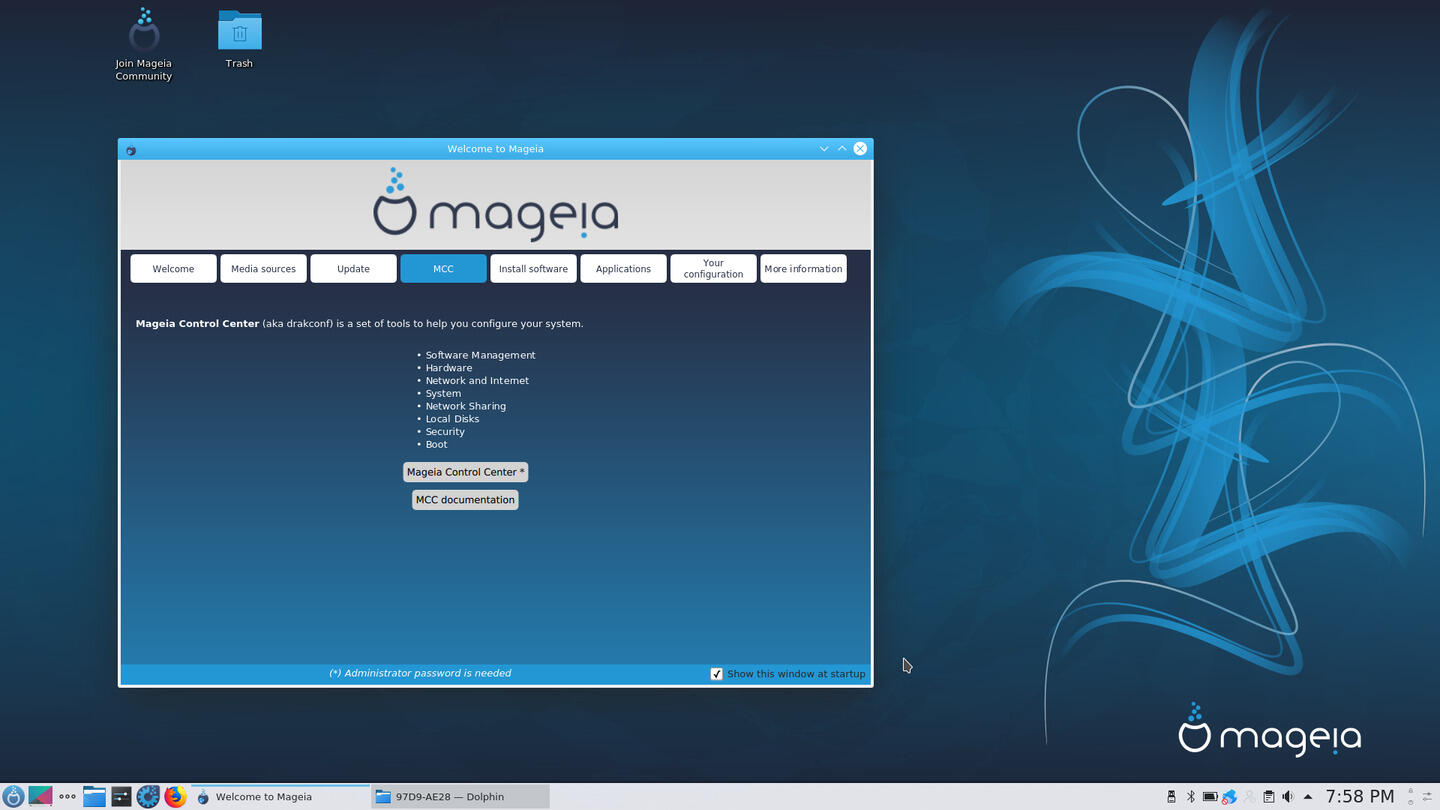Open removable device notifier tray icon
Viewport: 1440px width, 810px height.
pos(1171,797)
